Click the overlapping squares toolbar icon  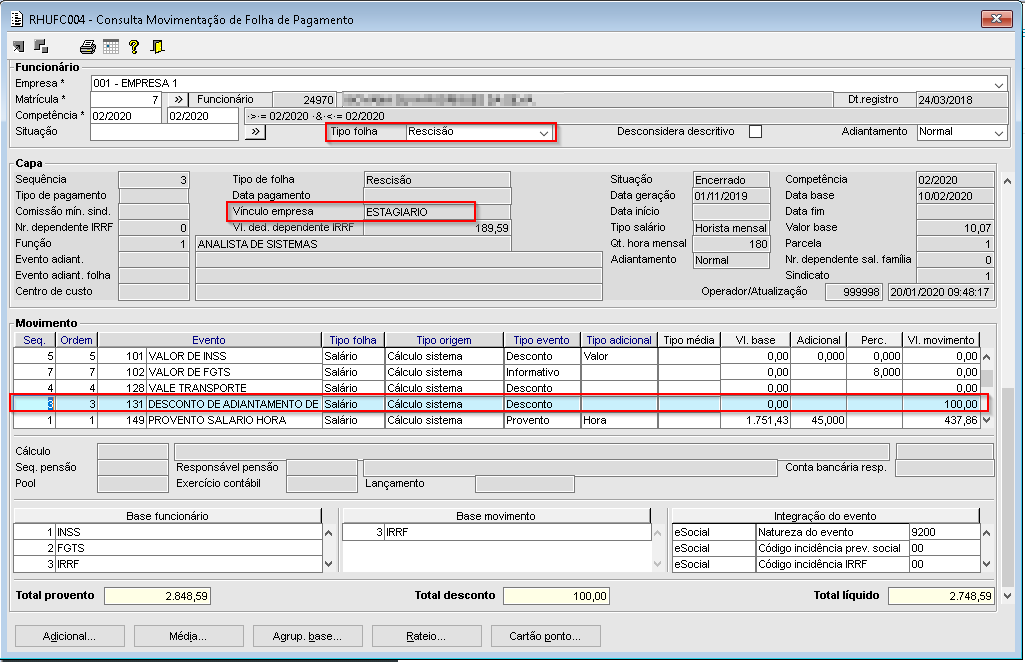tap(41, 46)
